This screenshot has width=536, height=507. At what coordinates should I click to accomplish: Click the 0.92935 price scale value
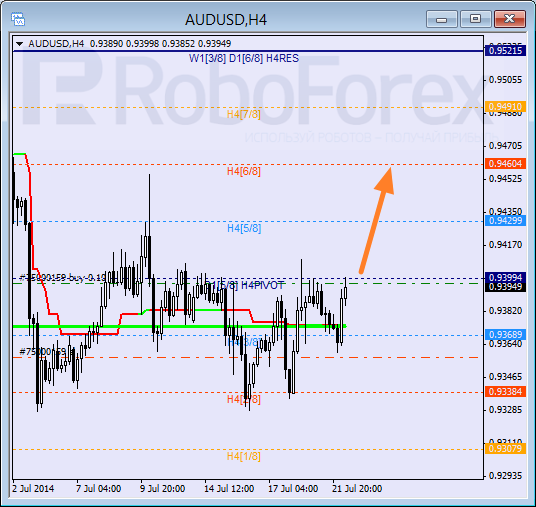[x=506, y=476]
